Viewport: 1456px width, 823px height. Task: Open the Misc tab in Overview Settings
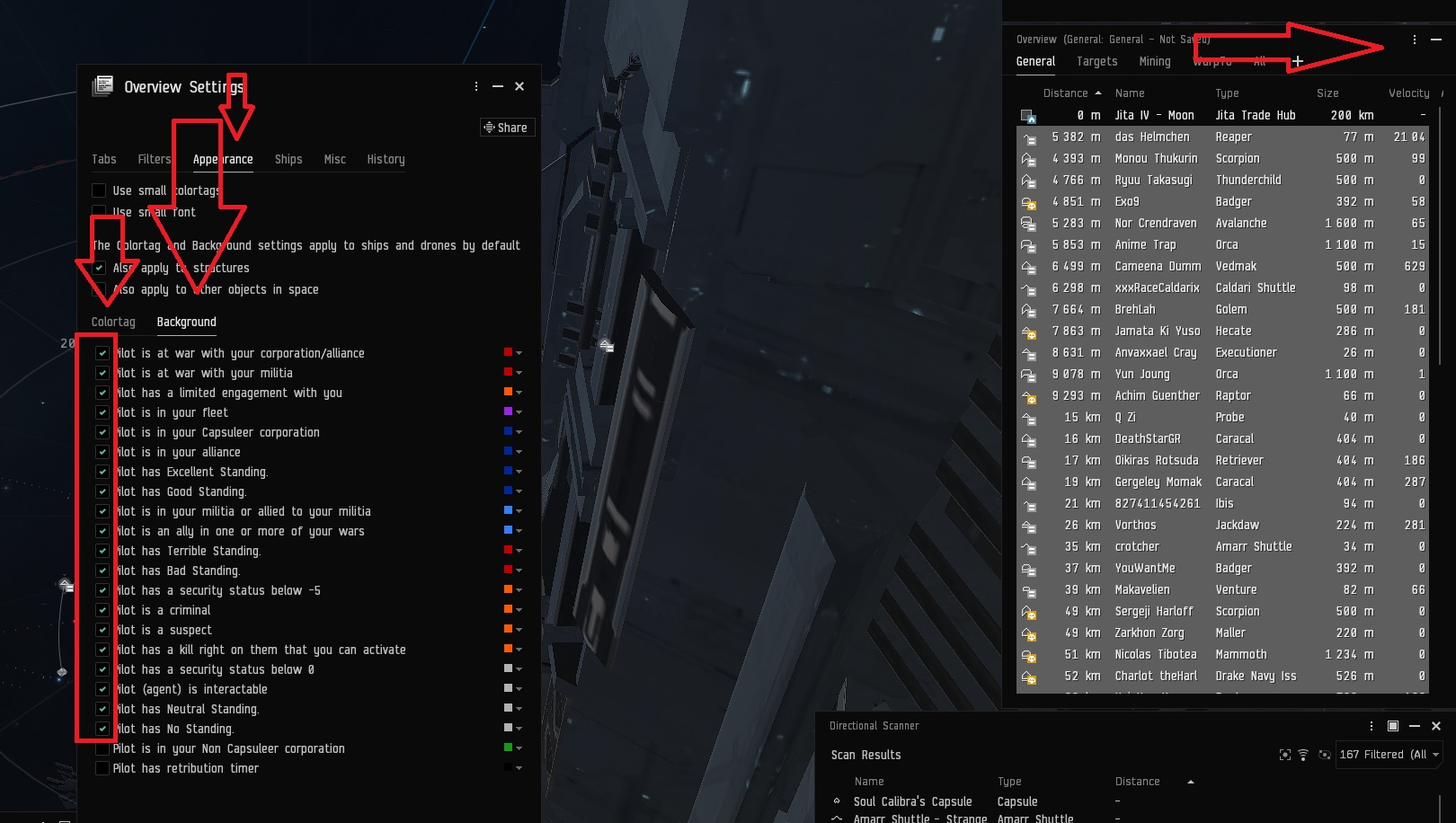[x=335, y=159]
